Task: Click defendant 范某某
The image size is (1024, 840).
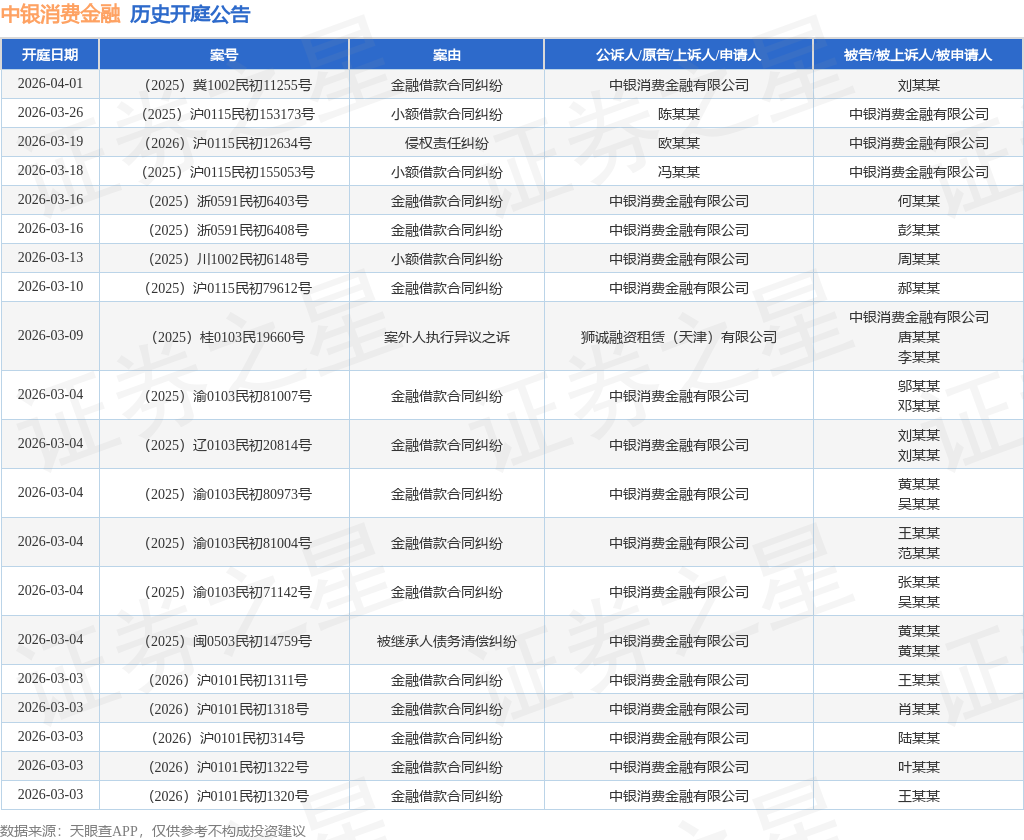Action: [918, 553]
